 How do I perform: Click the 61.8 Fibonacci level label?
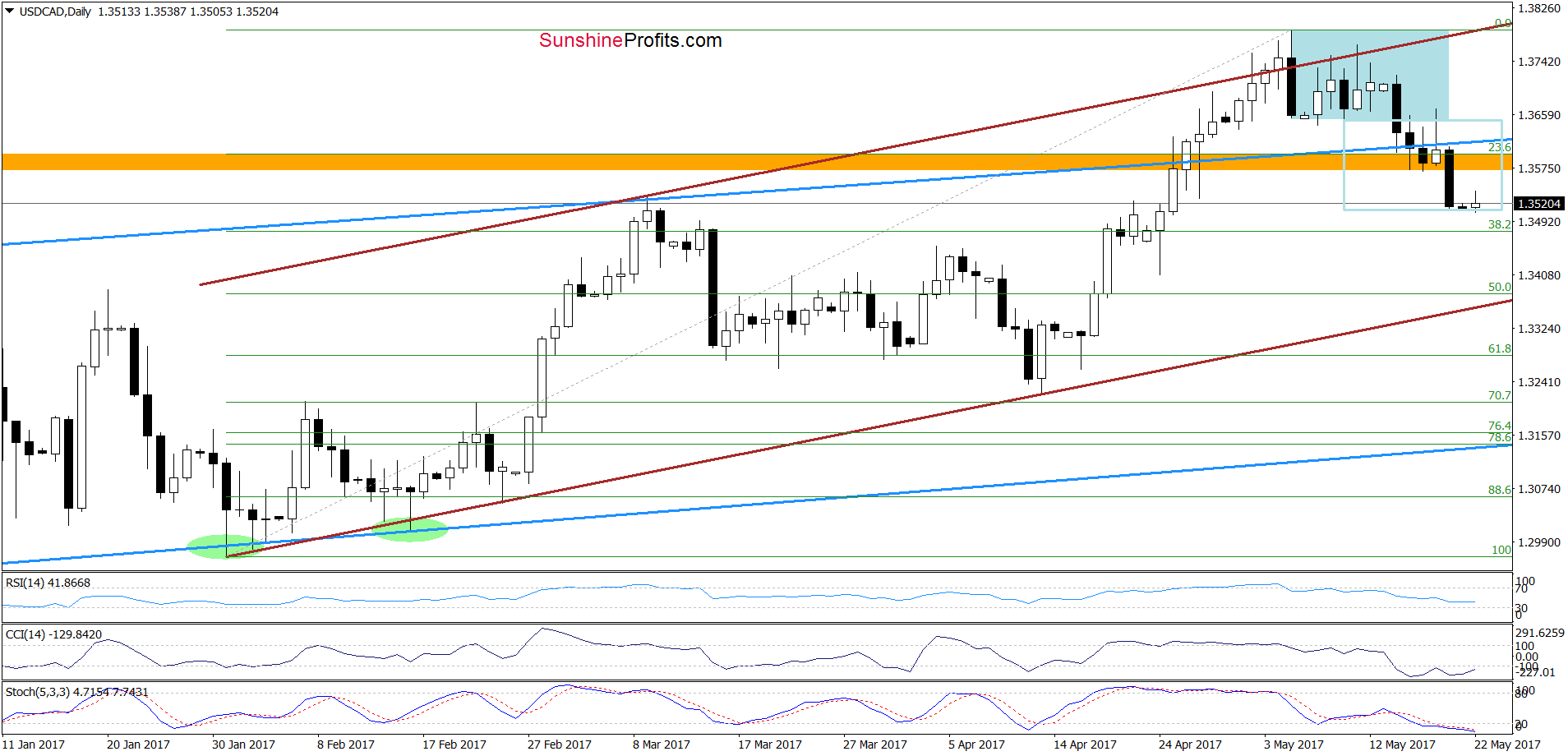point(1499,348)
